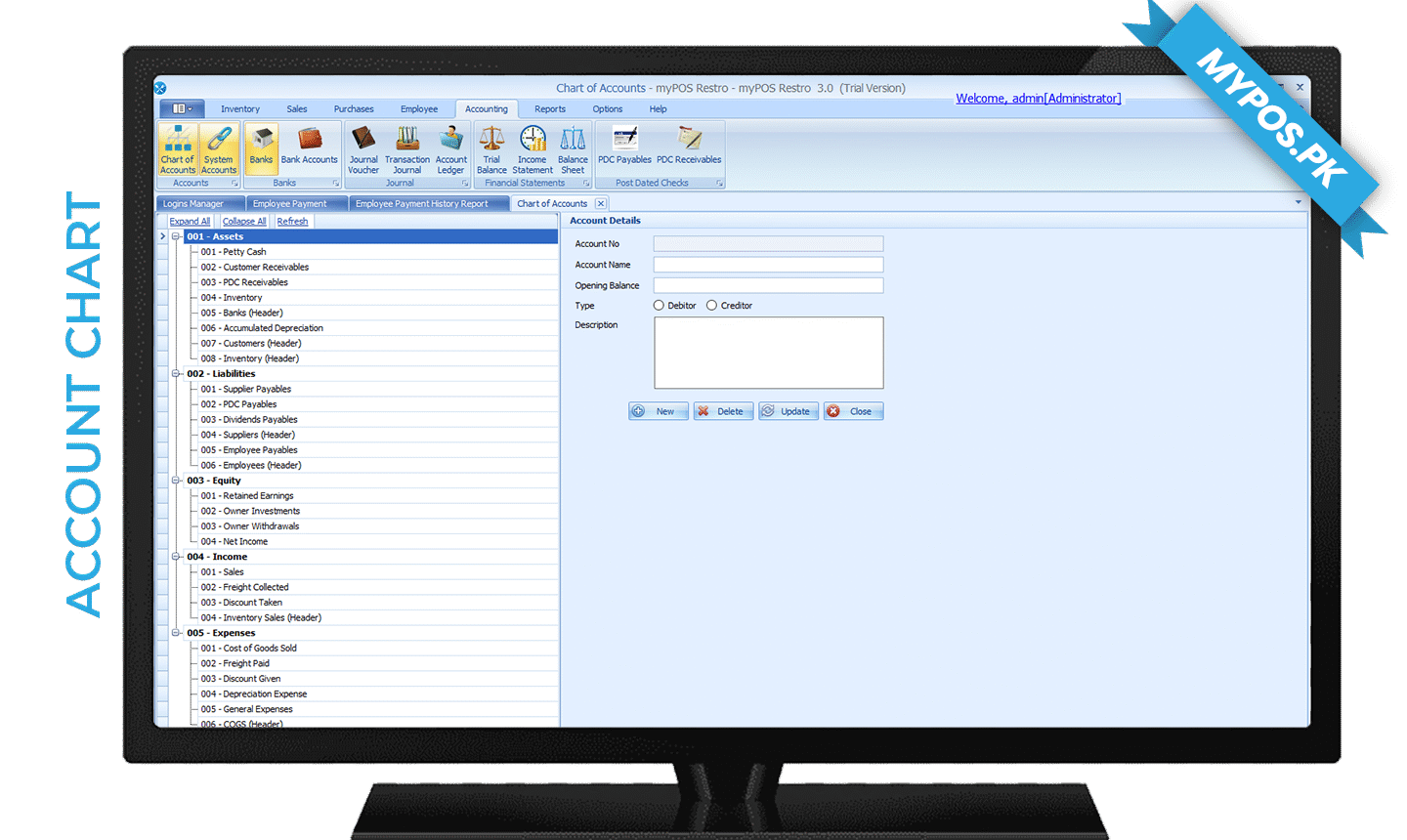Open the Trial Balance report icon
1407x840 pixels.
tap(491, 148)
